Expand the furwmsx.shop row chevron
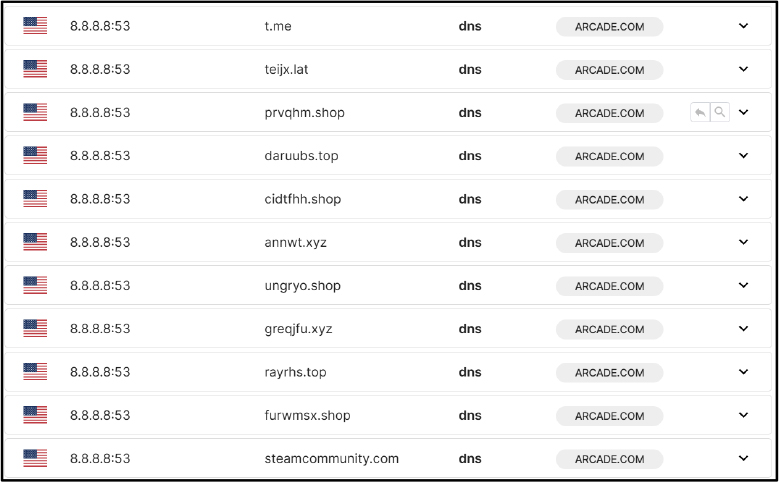The height and width of the screenshot is (482, 779). [x=743, y=415]
